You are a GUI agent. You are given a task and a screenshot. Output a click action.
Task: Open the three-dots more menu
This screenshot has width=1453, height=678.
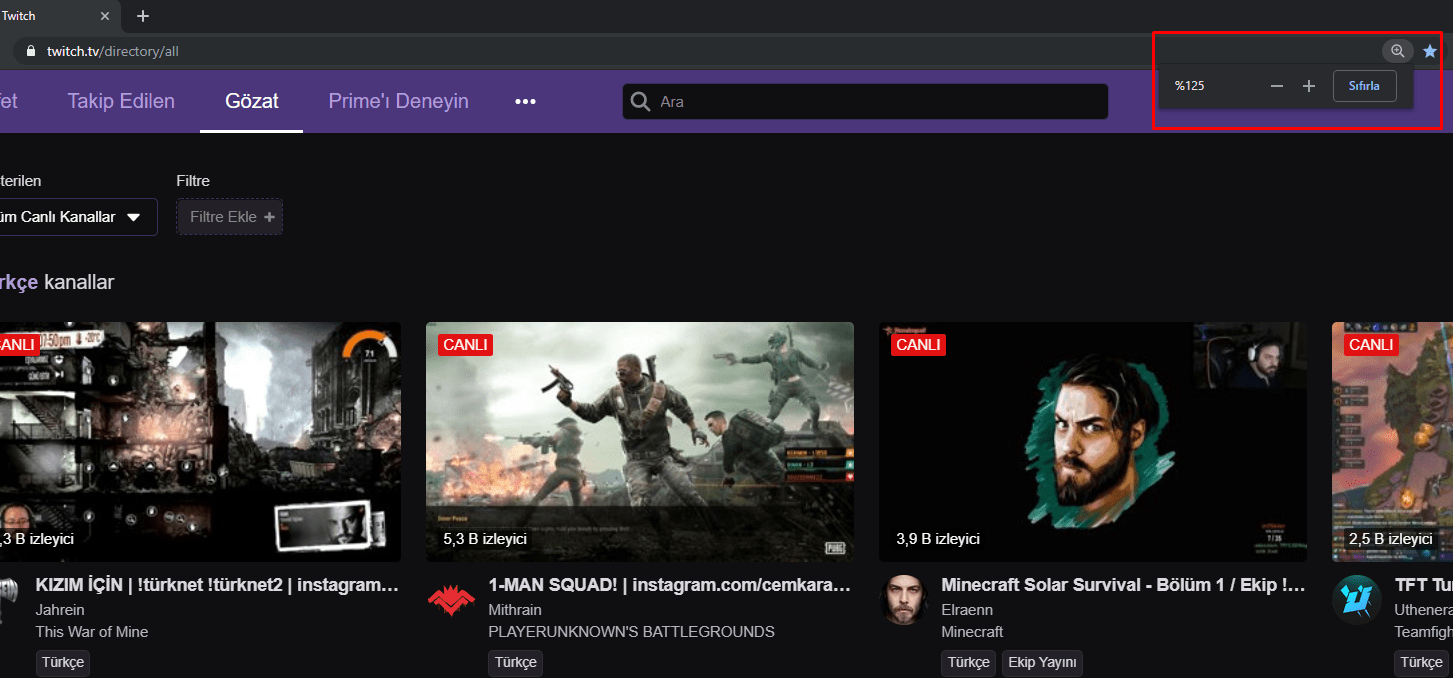[x=525, y=101]
